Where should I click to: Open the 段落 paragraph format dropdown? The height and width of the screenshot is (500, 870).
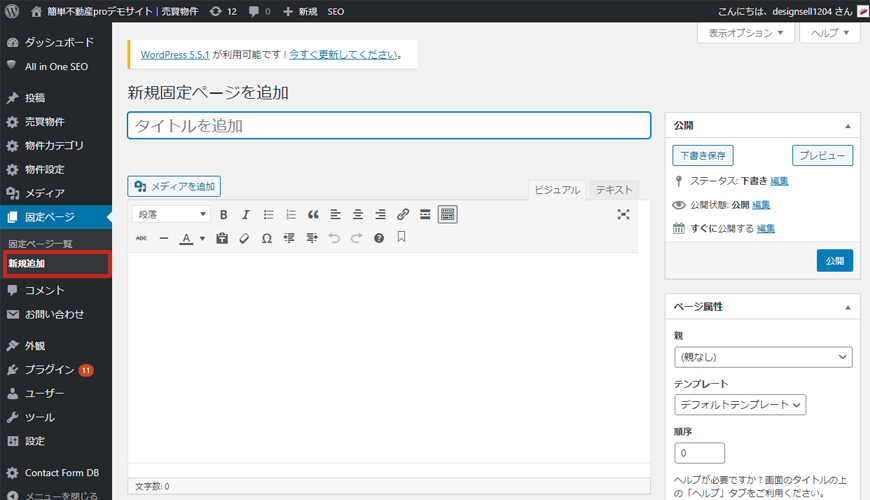tap(171, 214)
